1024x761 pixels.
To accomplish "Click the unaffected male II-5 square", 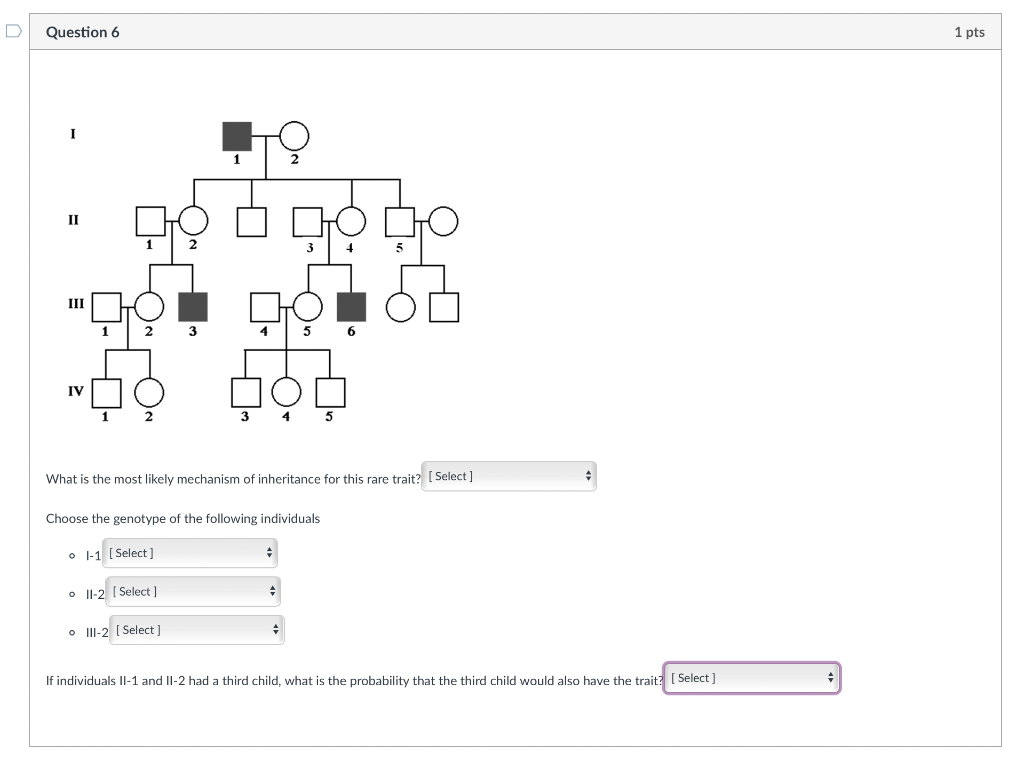I will [399, 221].
